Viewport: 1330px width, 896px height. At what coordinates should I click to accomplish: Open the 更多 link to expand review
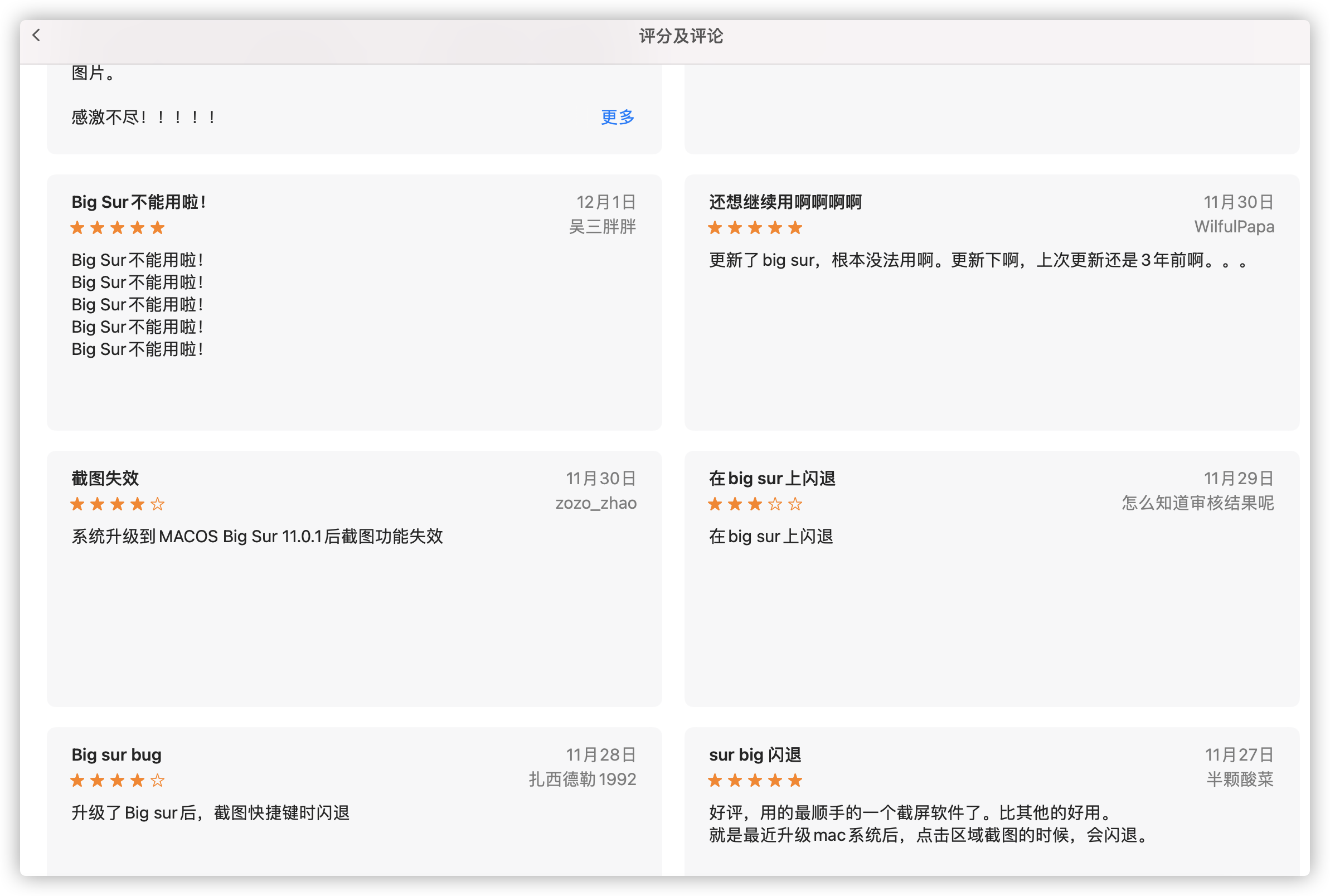click(616, 118)
